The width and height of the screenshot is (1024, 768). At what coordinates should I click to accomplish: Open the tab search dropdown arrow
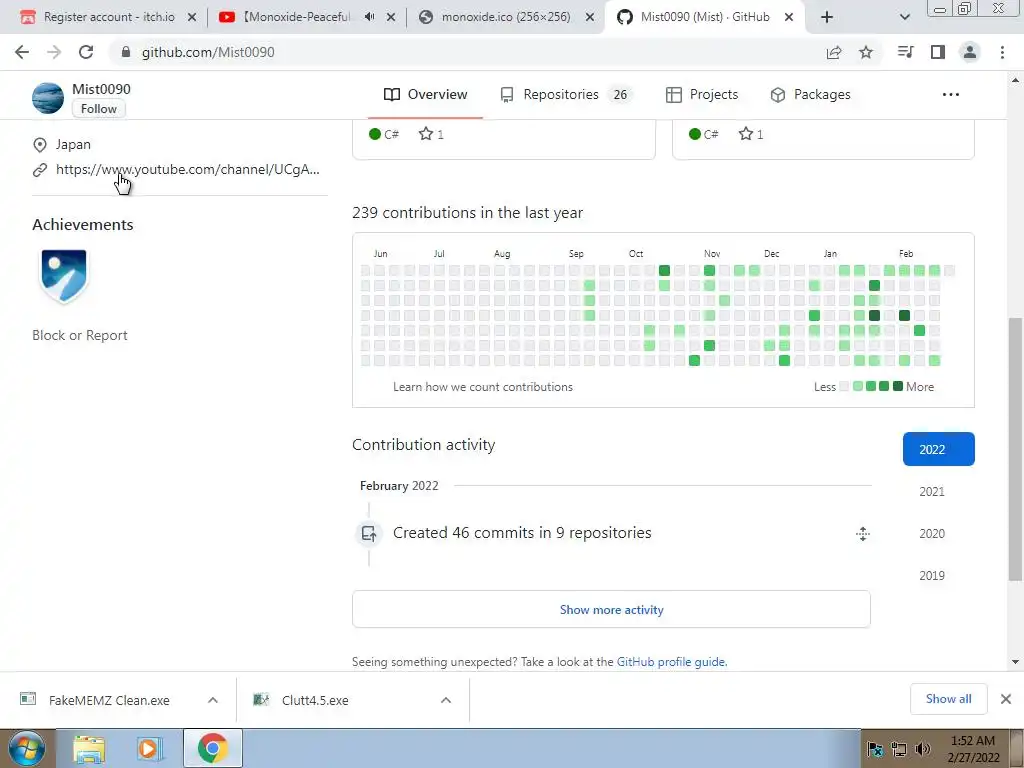904,17
